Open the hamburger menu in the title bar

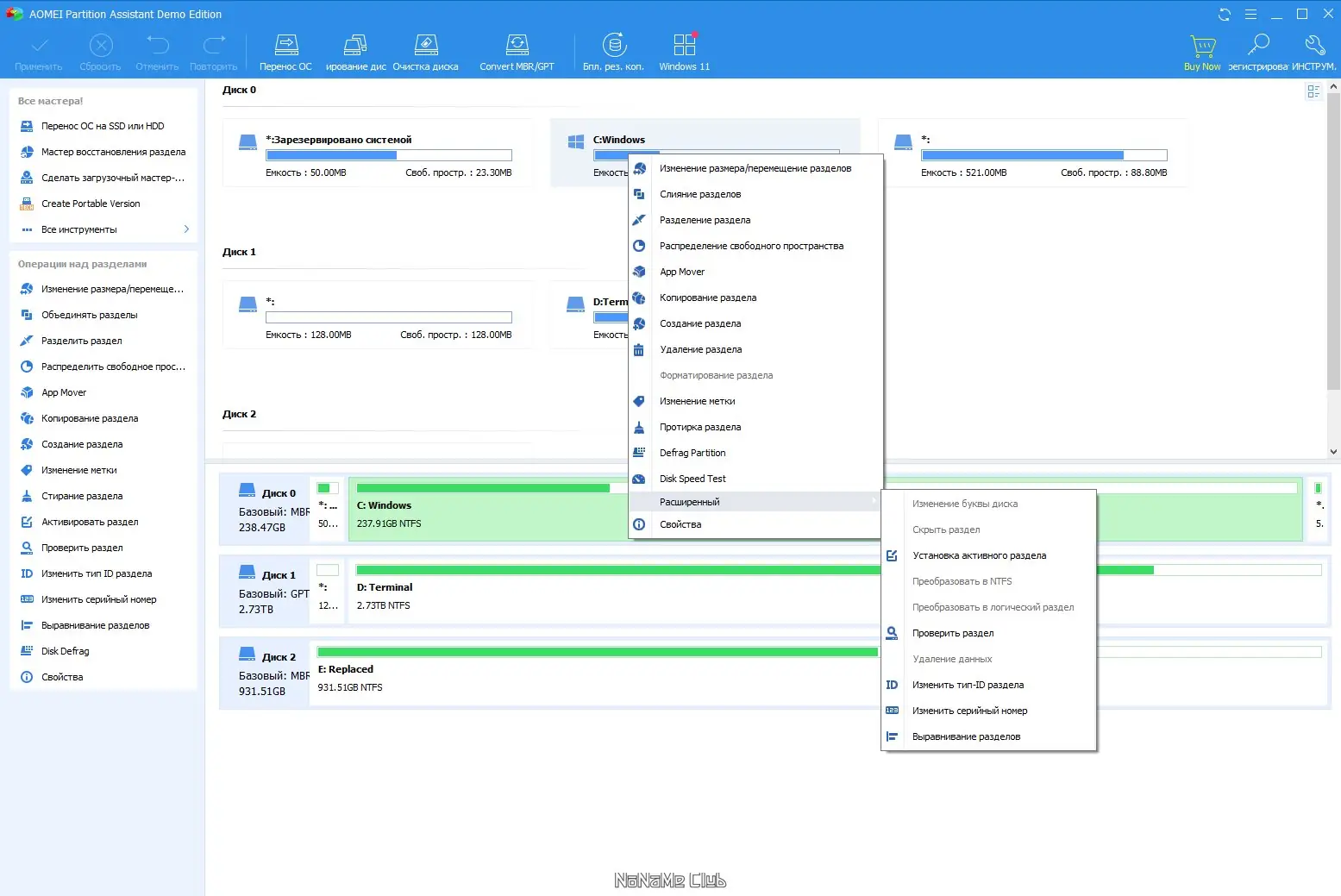click(1250, 15)
